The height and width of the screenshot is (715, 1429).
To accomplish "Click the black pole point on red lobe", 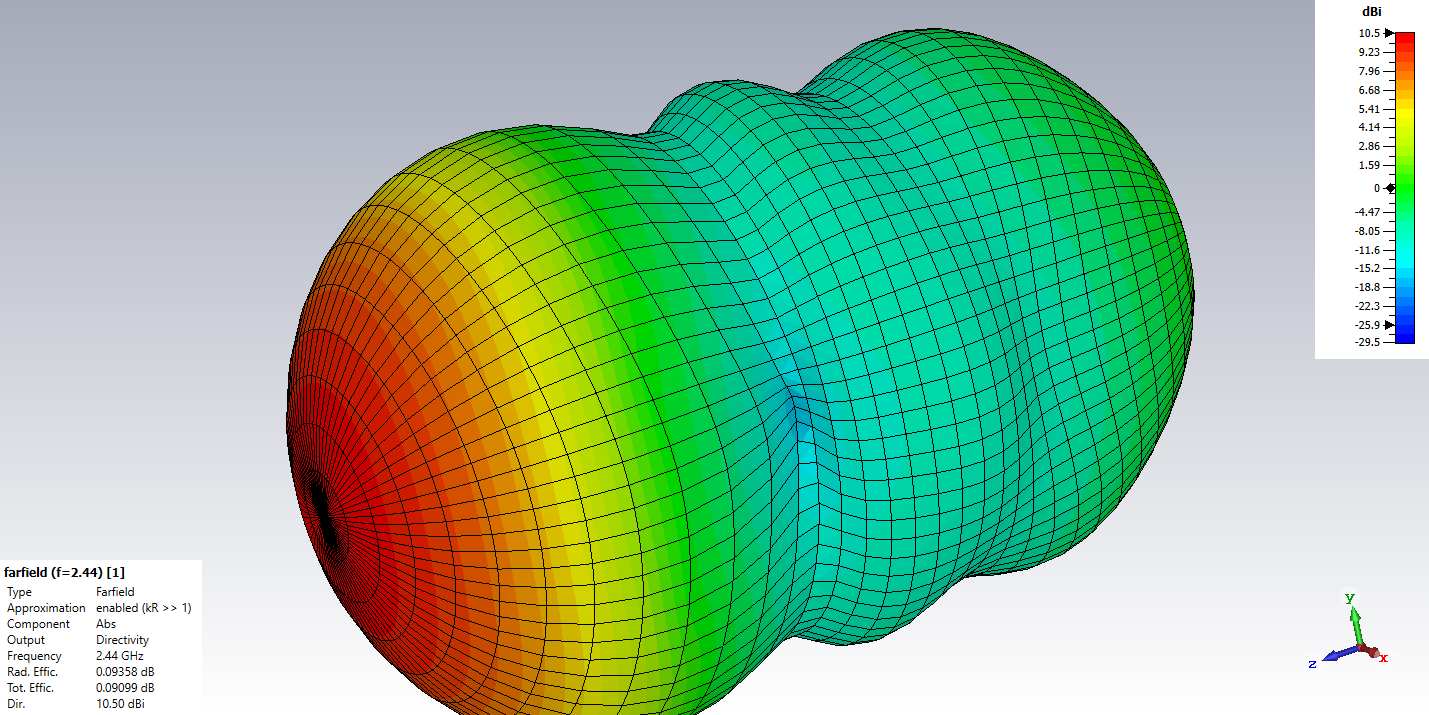I will click(322, 513).
